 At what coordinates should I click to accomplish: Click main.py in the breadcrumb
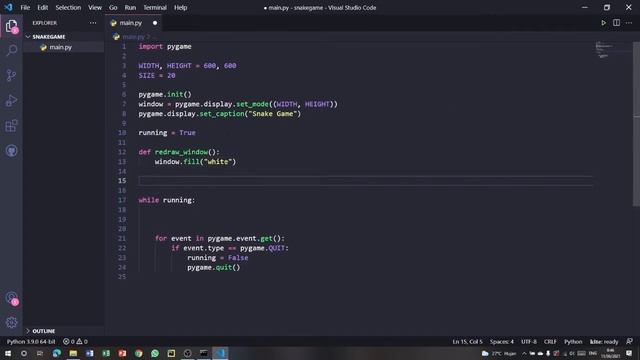click(133, 37)
